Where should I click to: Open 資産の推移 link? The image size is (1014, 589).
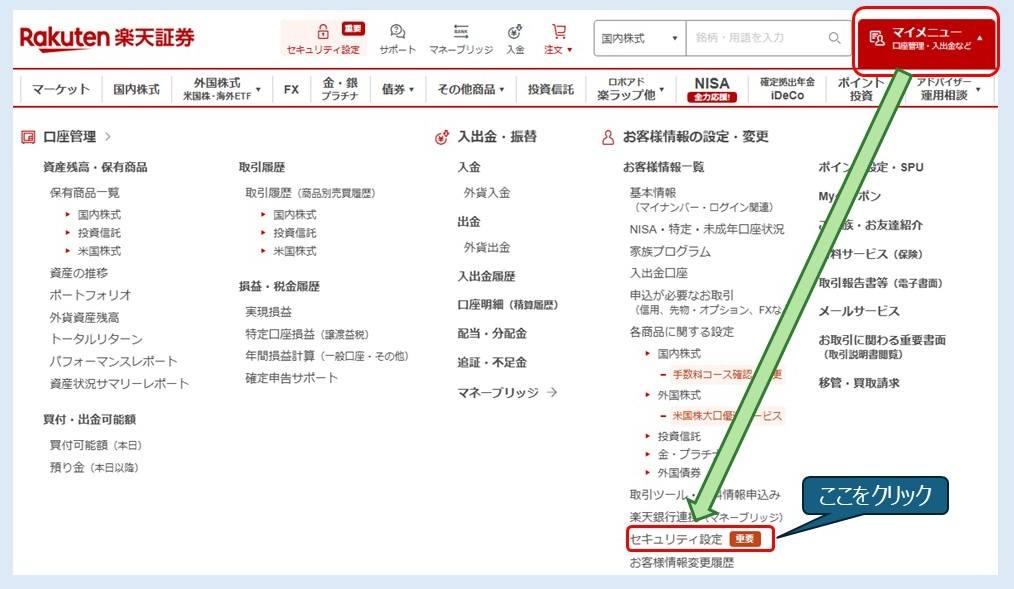pos(79,273)
